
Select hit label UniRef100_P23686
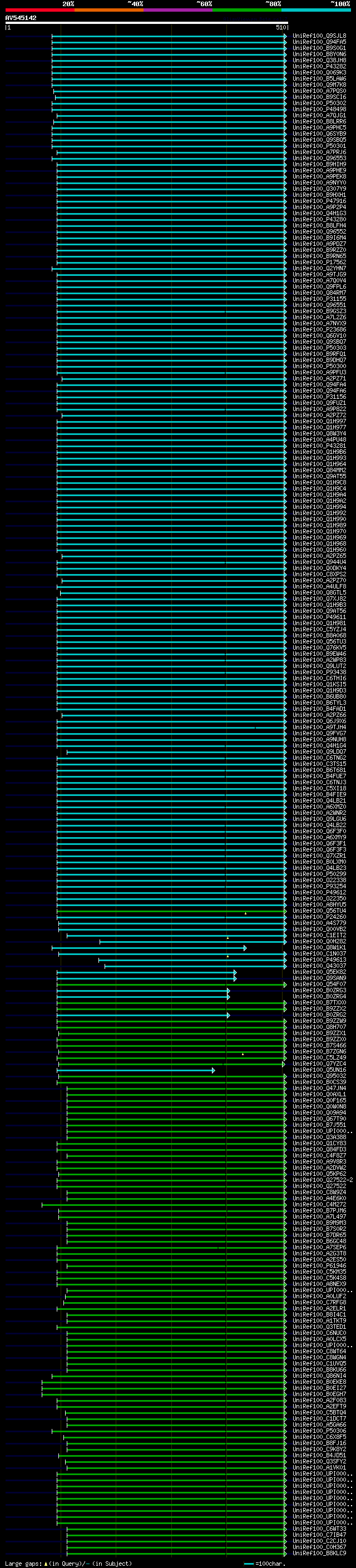coord(319,329)
